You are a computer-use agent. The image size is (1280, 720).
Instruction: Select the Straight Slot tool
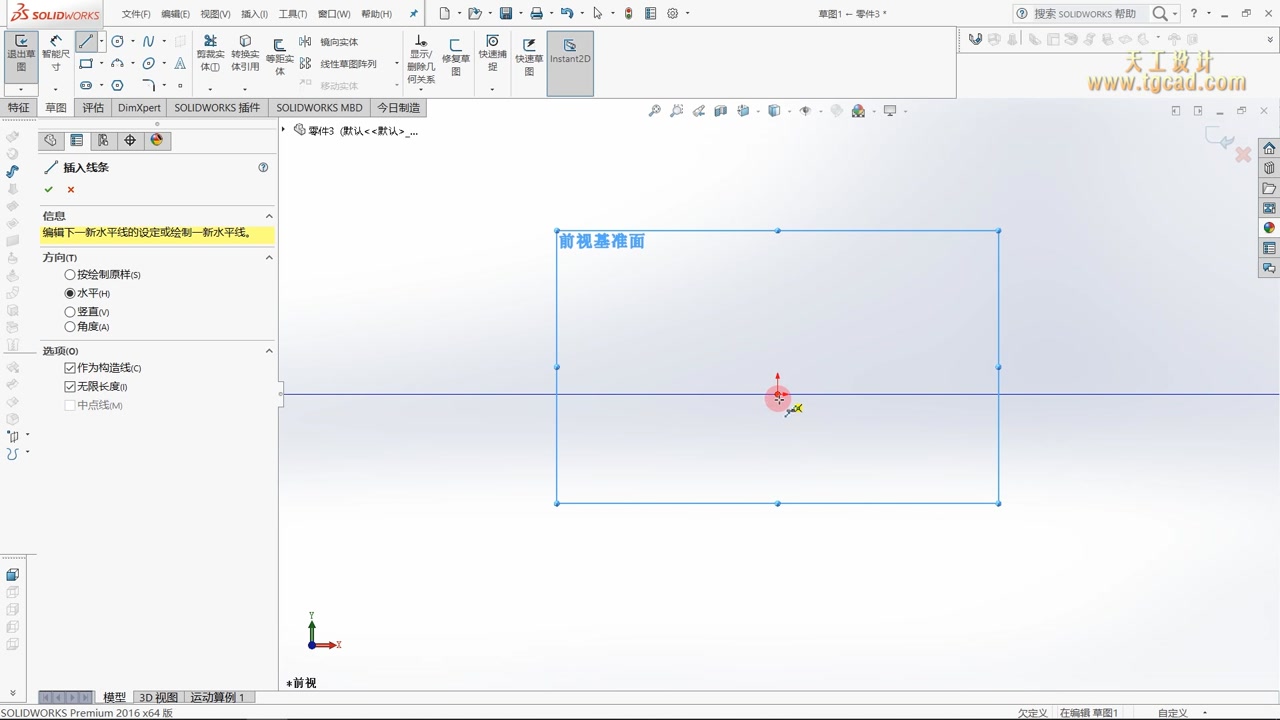[87, 86]
